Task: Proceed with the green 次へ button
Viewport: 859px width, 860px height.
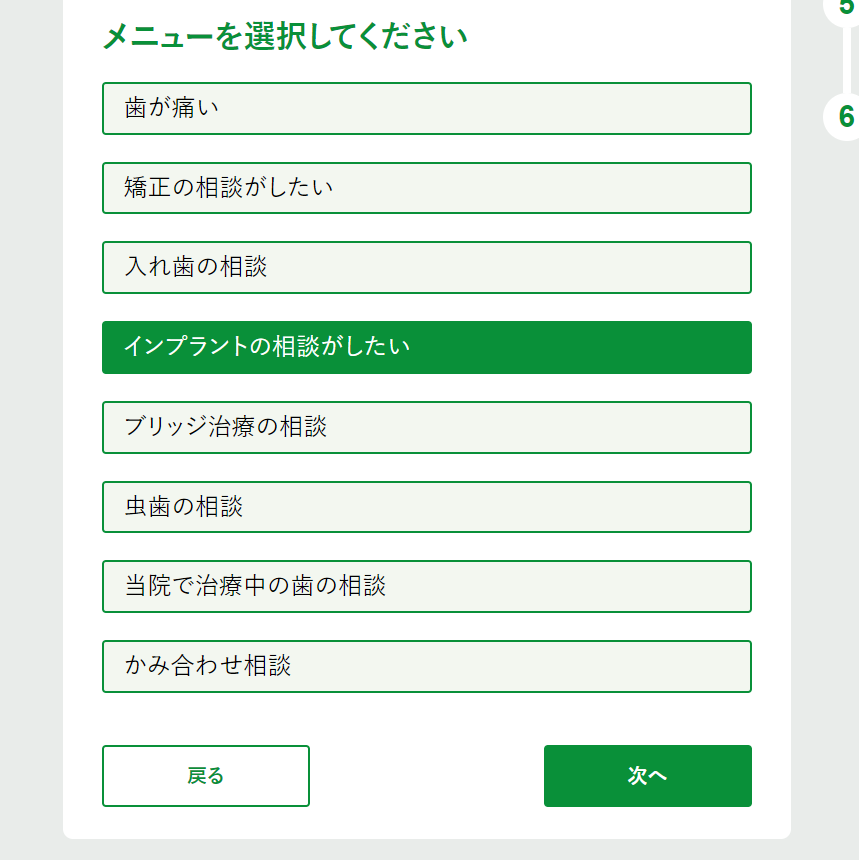Action: (x=647, y=776)
